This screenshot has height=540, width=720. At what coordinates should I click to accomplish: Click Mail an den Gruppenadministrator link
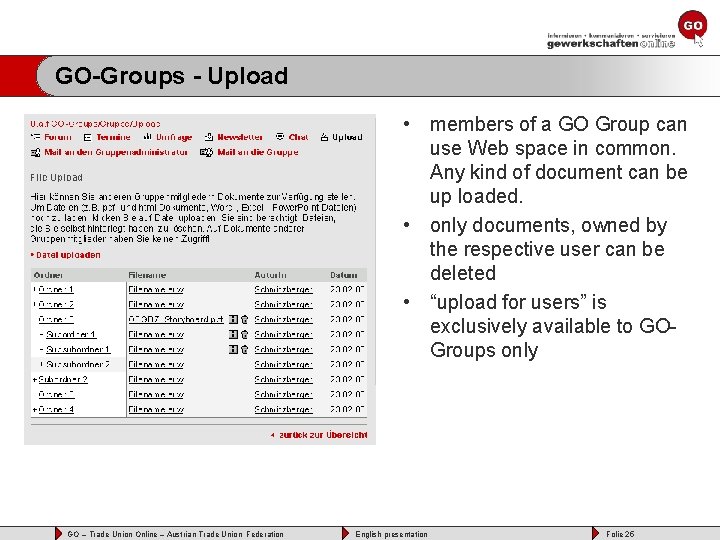tap(116, 152)
